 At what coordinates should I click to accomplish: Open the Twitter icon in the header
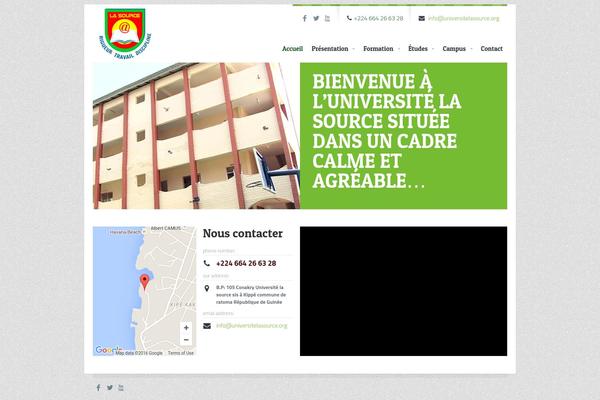pyautogui.click(x=316, y=18)
